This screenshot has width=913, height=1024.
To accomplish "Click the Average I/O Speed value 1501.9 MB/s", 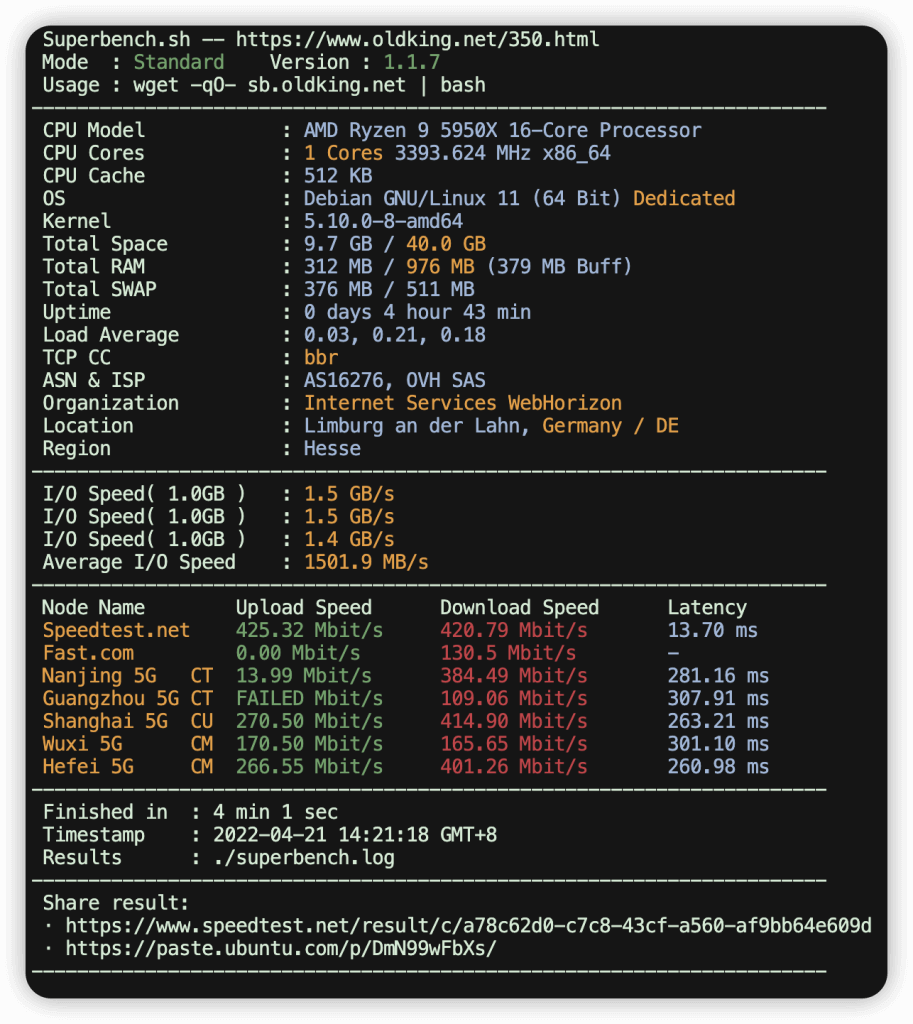I will click(366, 562).
